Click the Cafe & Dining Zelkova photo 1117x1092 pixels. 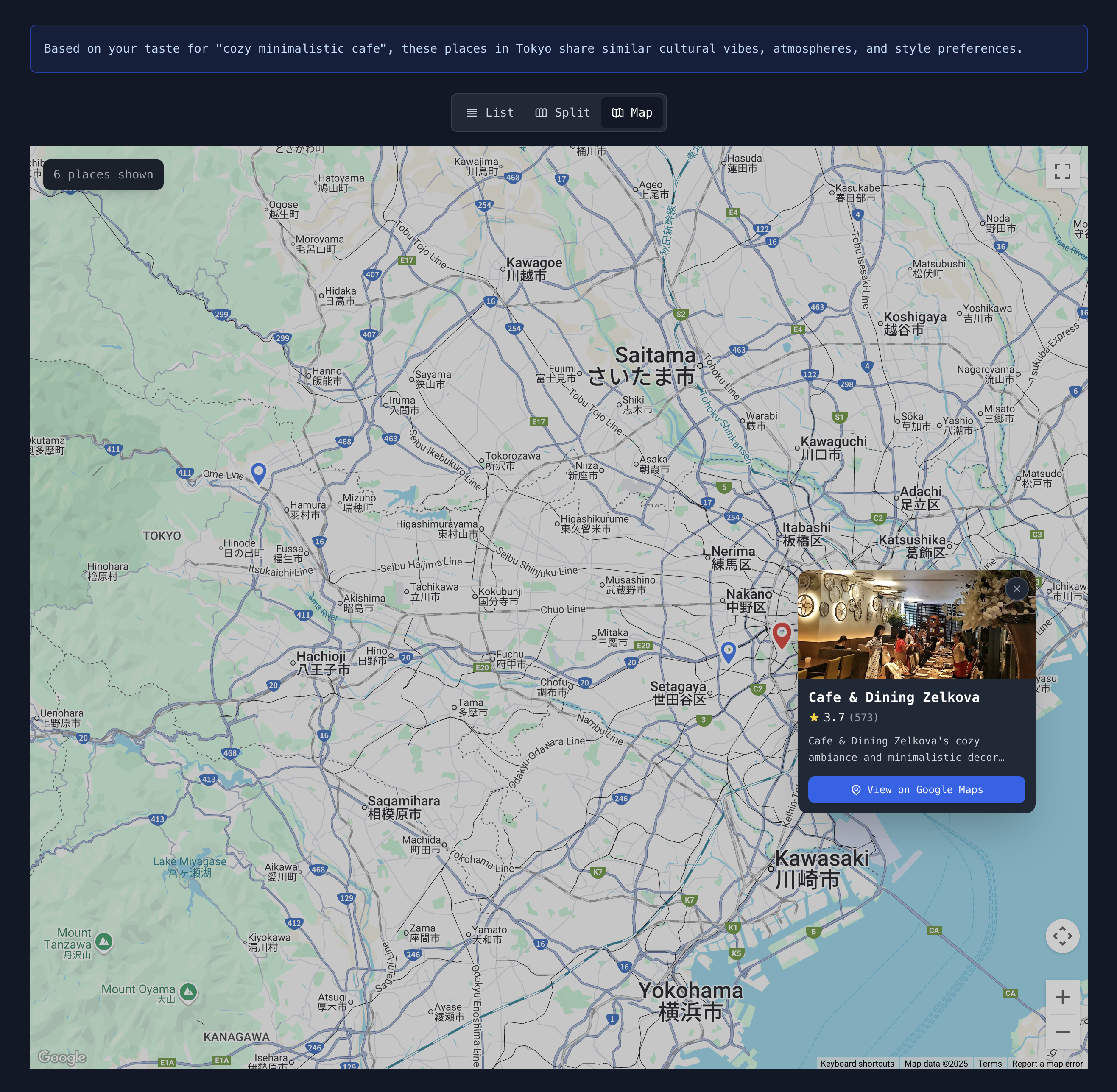click(x=916, y=624)
